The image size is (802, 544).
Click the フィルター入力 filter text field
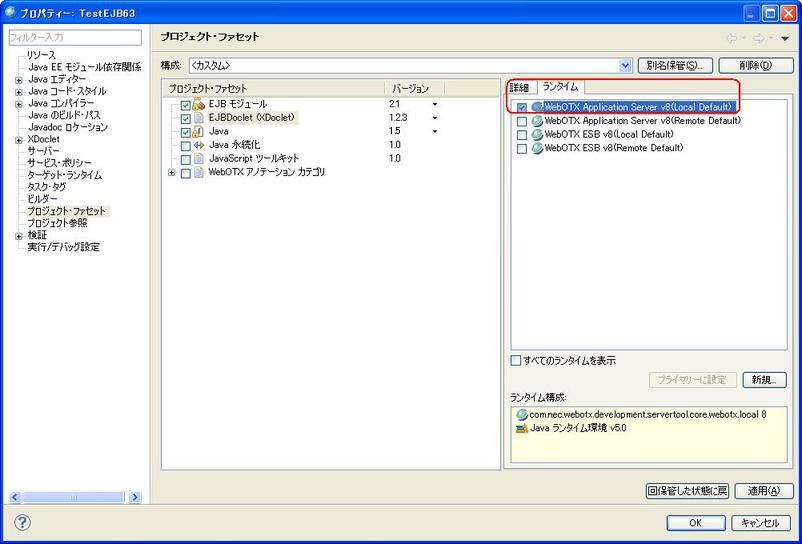(x=75, y=37)
